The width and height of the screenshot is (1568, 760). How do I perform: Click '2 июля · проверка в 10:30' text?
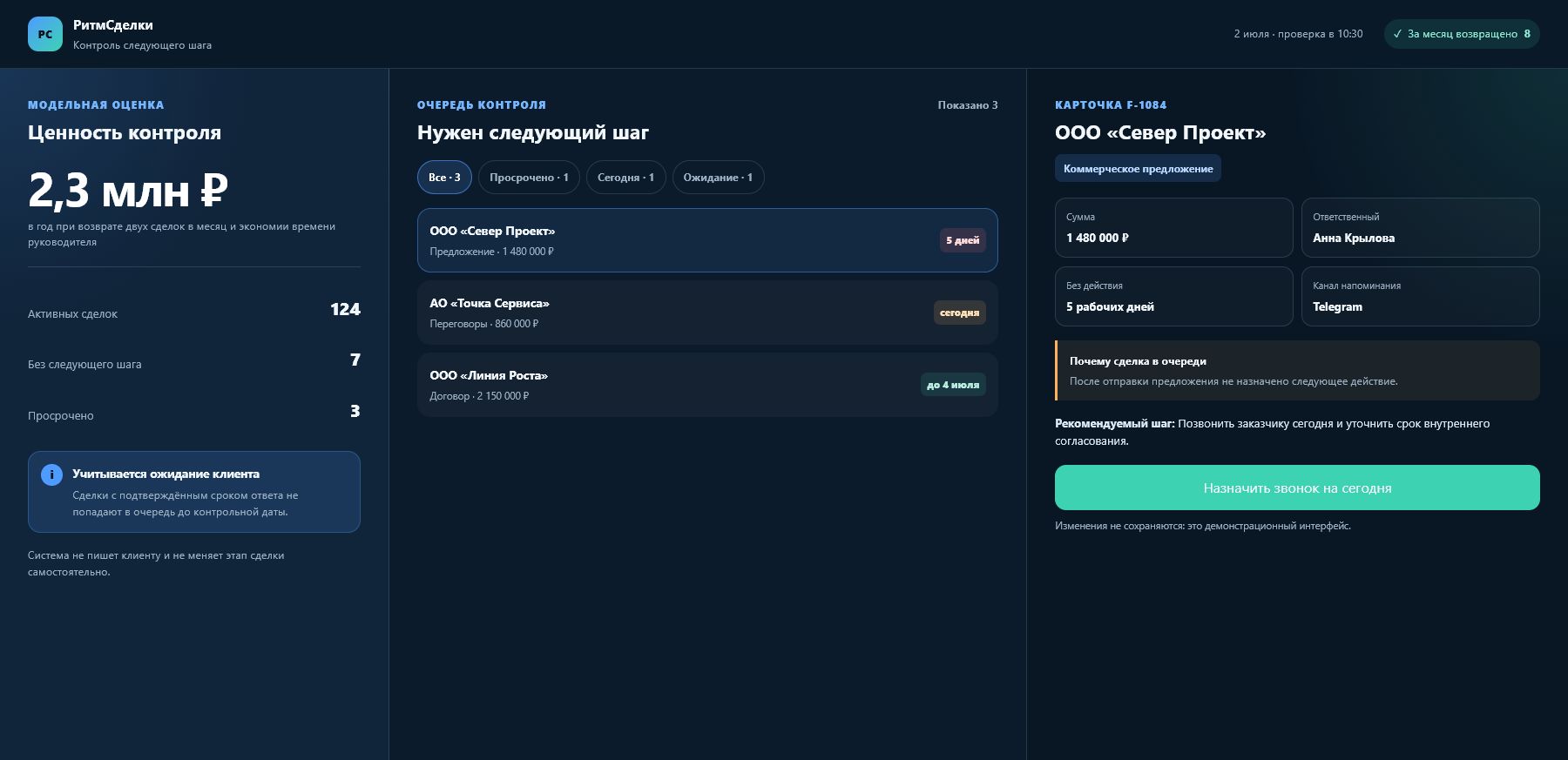[1298, 34]
